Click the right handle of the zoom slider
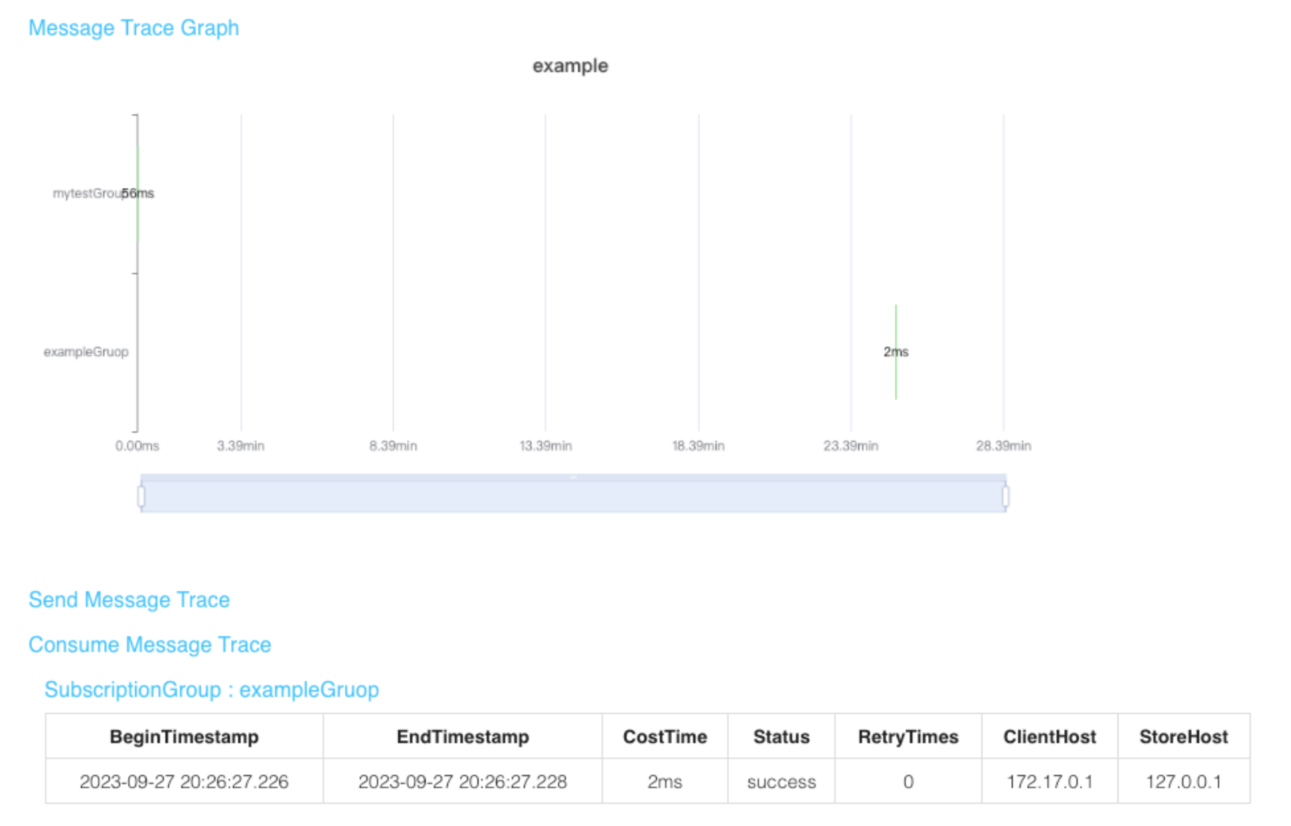This screenshot has height=826, width=1291. [x=1005, y=496]
